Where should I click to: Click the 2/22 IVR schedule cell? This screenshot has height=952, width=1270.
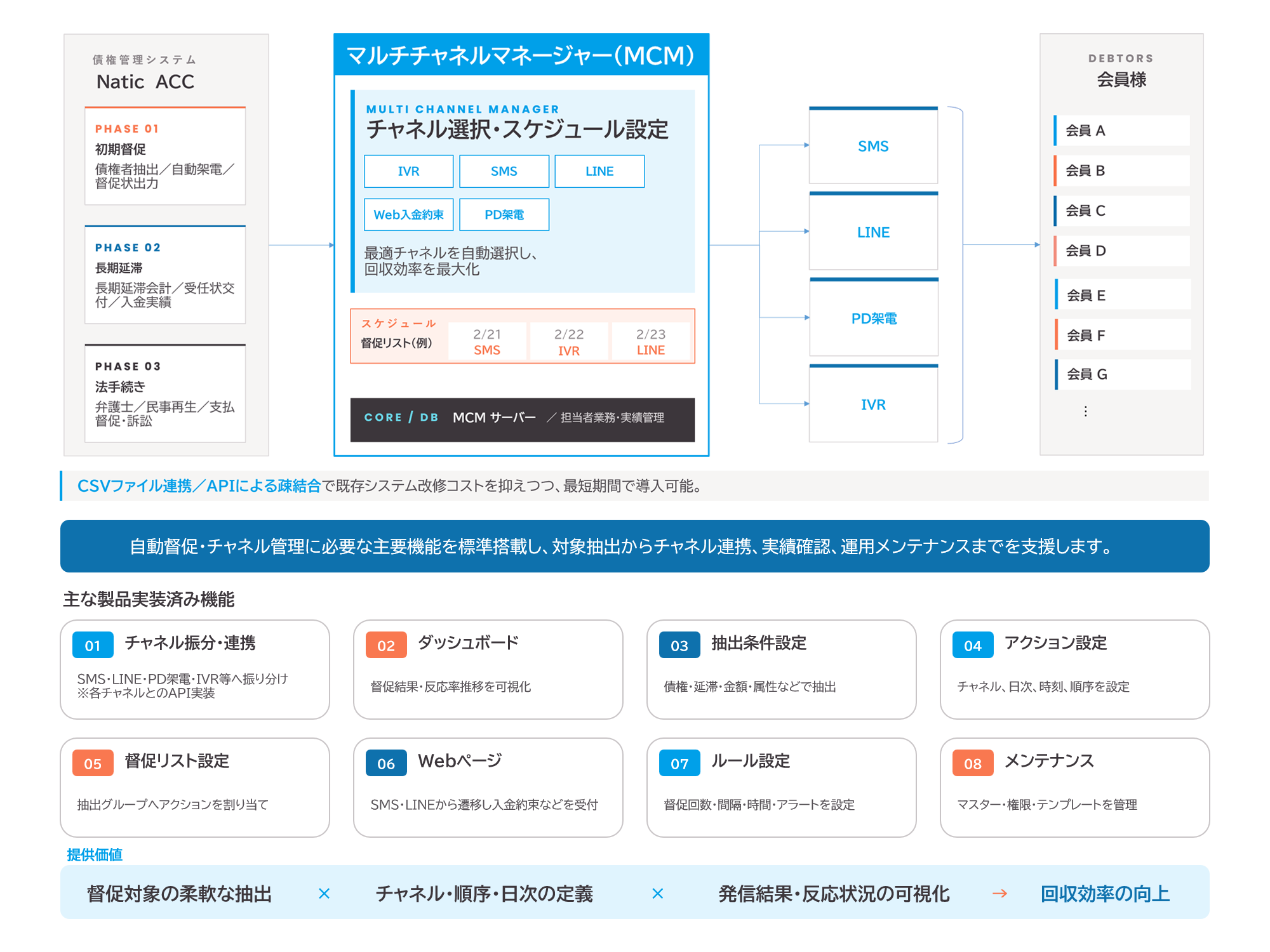[x=569, y=341]
